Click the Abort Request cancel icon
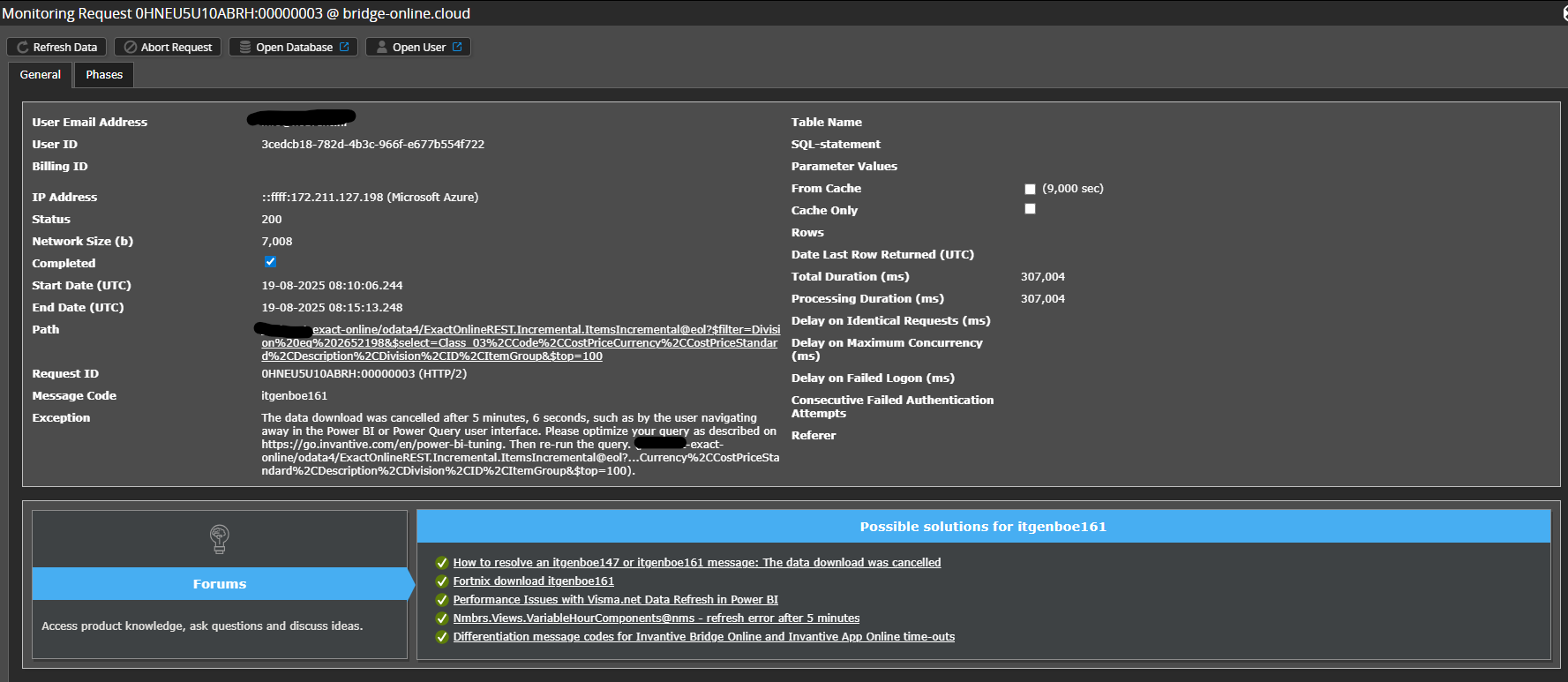This screenshot has height=682, width=1568. click(131, 48)
